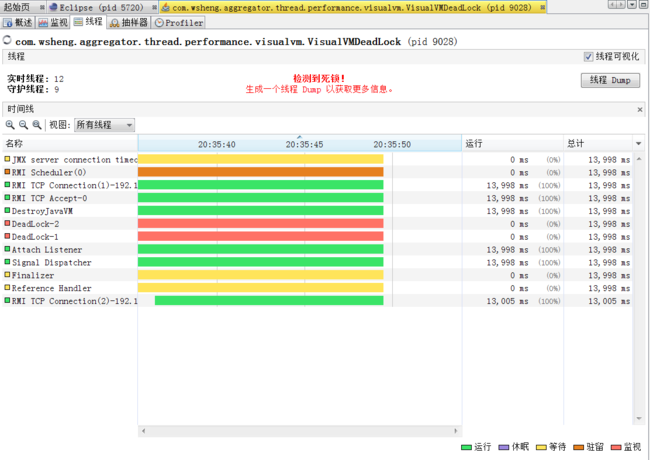Click the green icon of RMI TCP Connection(2) row
Viewport: 650px width, 460px height.
[7, 300]
